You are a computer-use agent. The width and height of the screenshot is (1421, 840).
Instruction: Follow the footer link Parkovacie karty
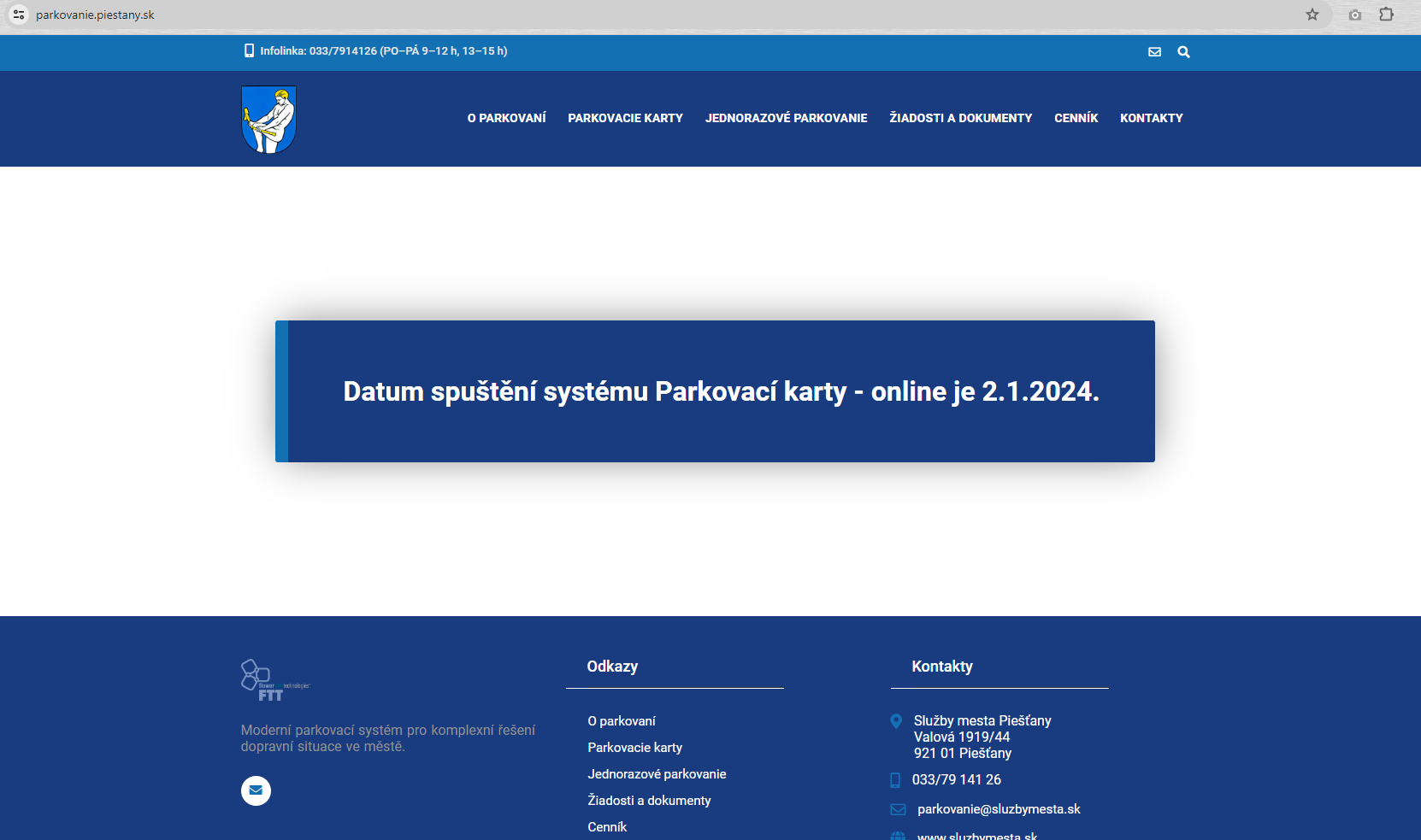point(634,748)
